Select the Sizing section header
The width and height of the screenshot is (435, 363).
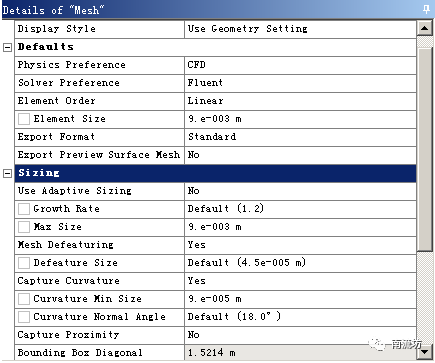coord(216,173)
